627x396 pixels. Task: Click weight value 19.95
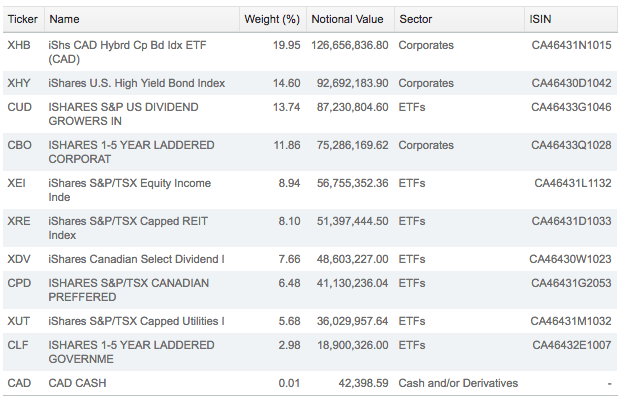[x=286, y=45]
